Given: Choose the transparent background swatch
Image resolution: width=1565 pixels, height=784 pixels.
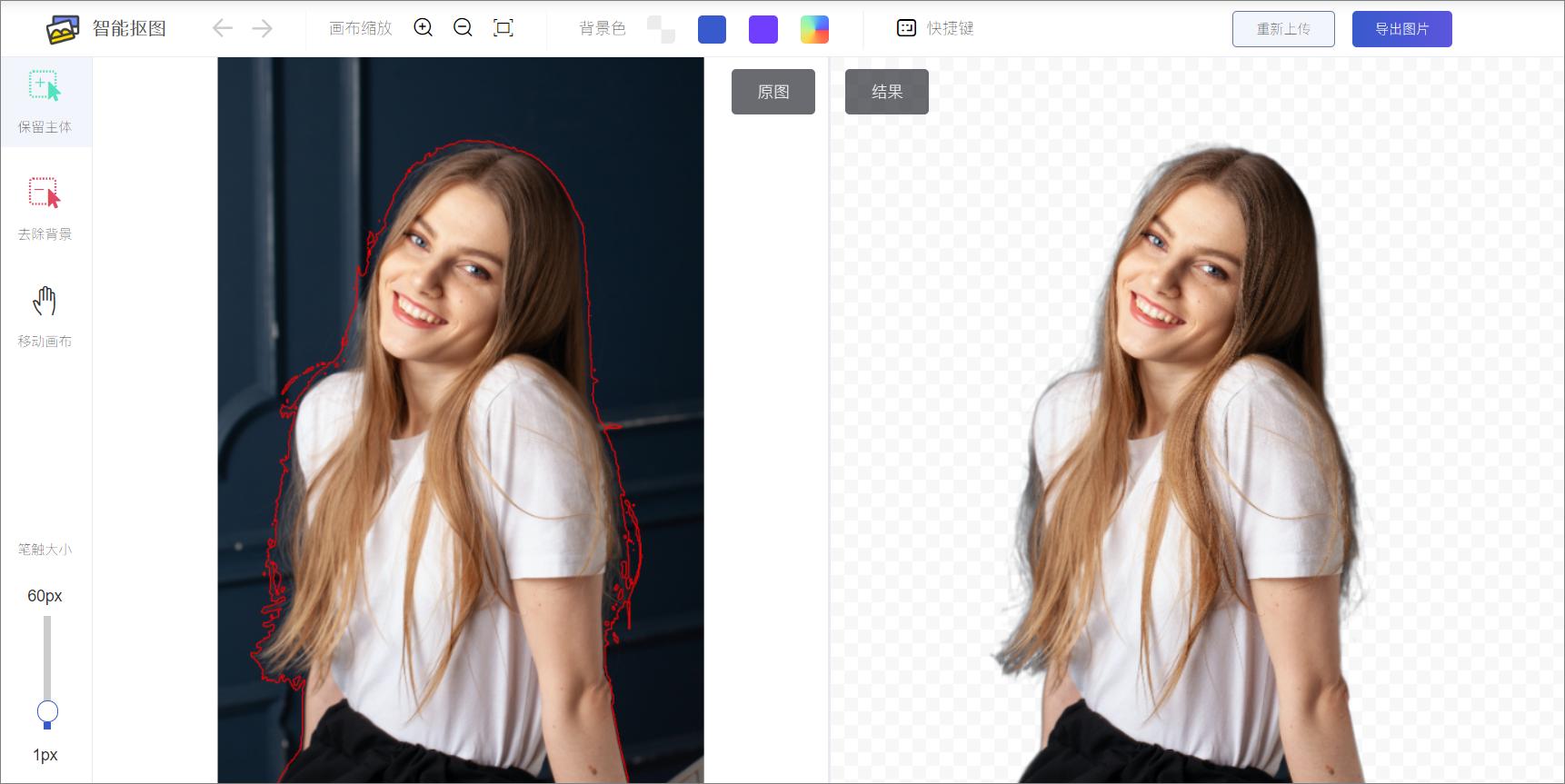Looking at the screenshot, I should pos(661,29).
